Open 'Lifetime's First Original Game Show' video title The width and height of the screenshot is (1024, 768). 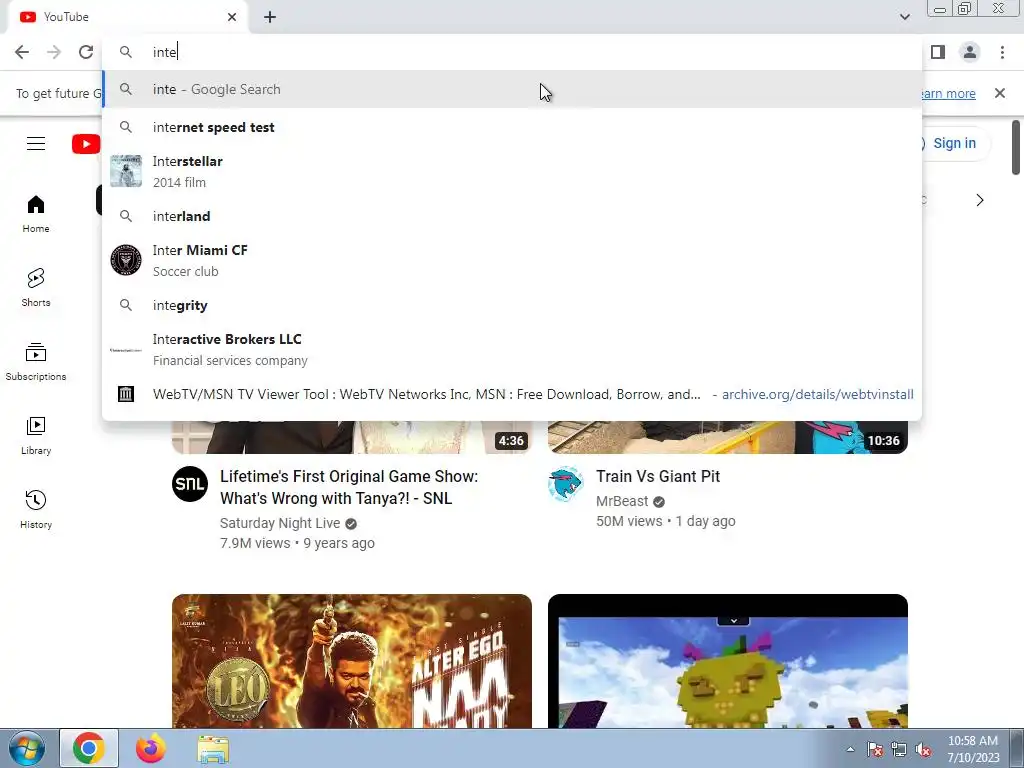(x=349, y=487)
